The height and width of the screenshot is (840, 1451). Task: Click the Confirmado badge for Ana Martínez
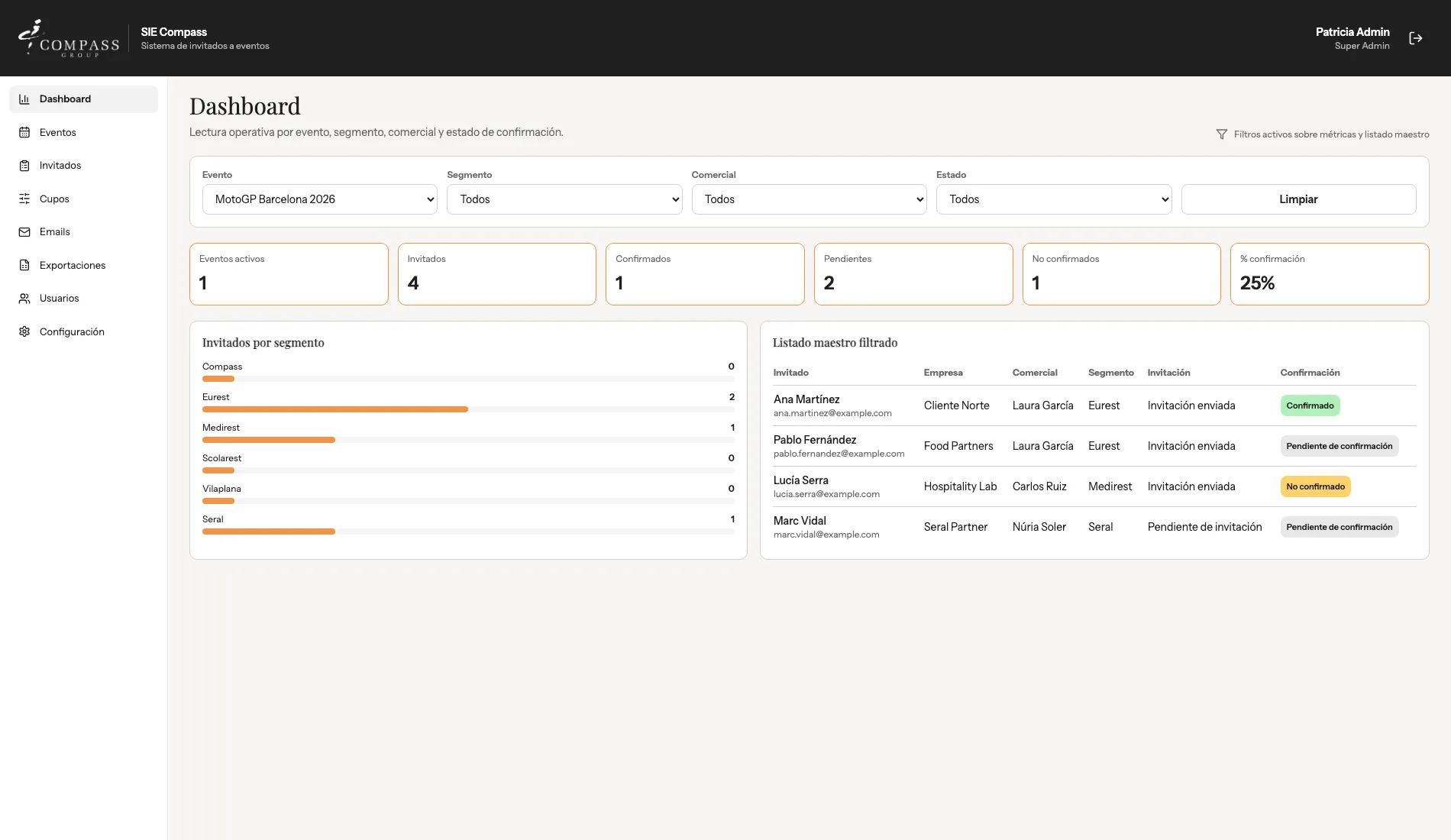1310,405
